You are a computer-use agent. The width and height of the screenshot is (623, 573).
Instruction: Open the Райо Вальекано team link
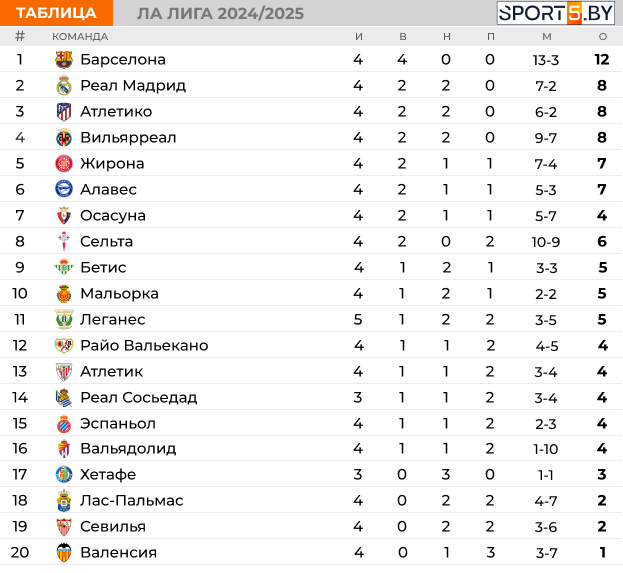[144, 346]
